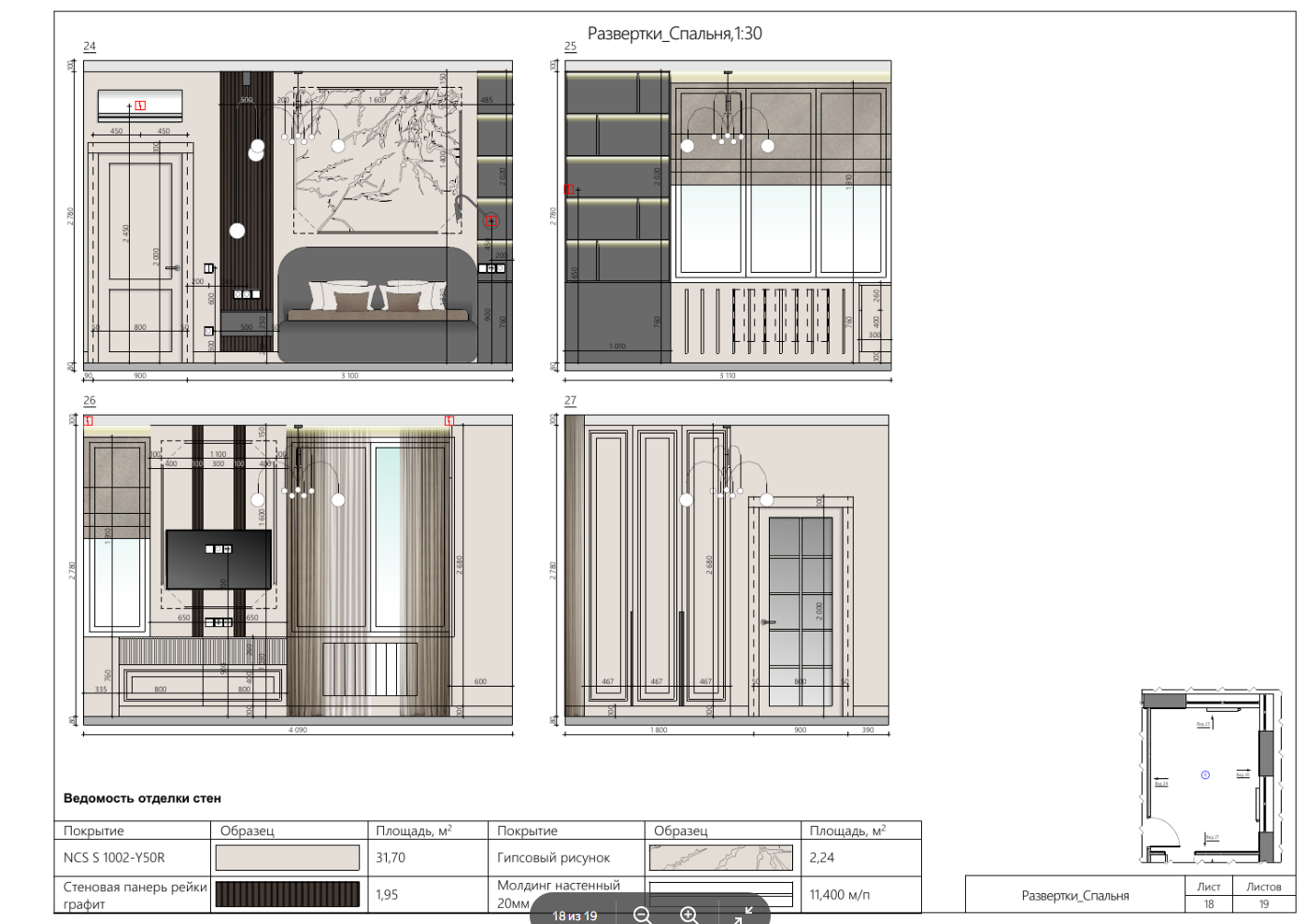
Task: Click the glazed door in elevation 27
Action: [x=802, y=612]
